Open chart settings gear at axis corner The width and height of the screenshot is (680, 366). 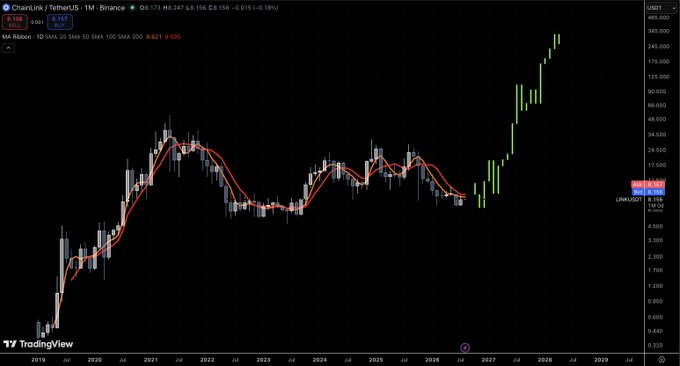(662, 359)
